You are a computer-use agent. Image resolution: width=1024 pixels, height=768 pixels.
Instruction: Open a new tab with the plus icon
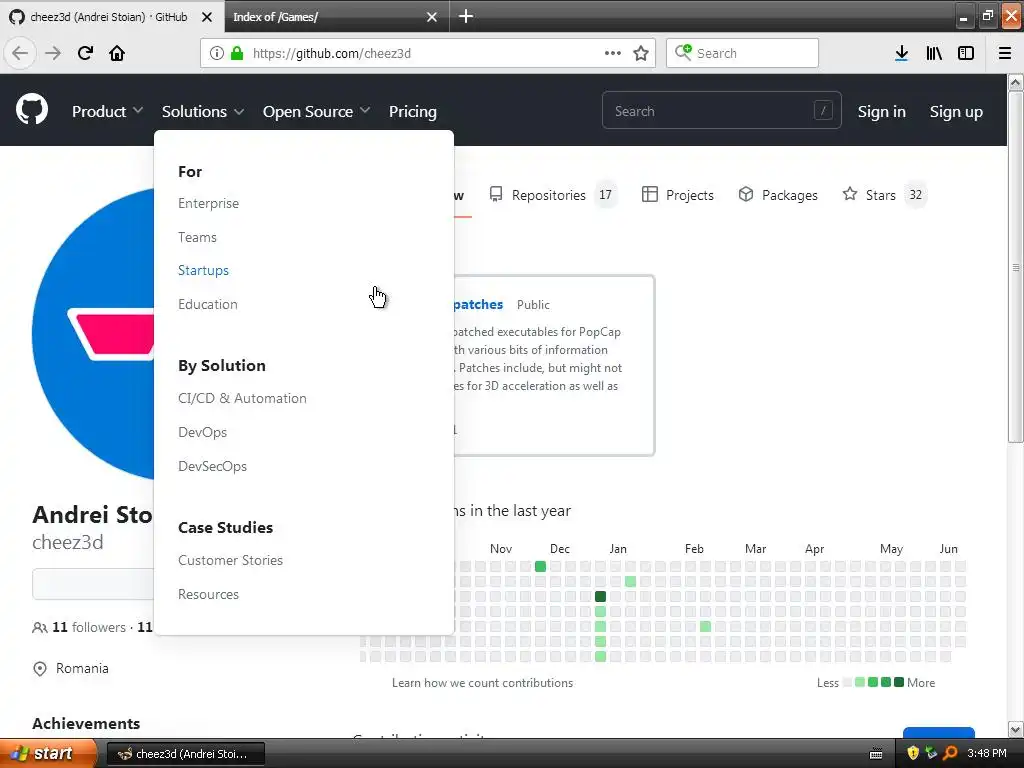click(466, 16)
